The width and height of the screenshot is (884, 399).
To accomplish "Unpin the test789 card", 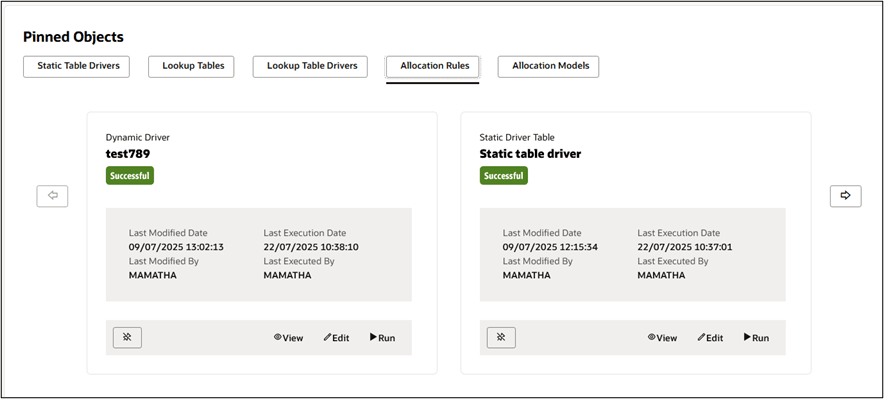I will [127, 338].
